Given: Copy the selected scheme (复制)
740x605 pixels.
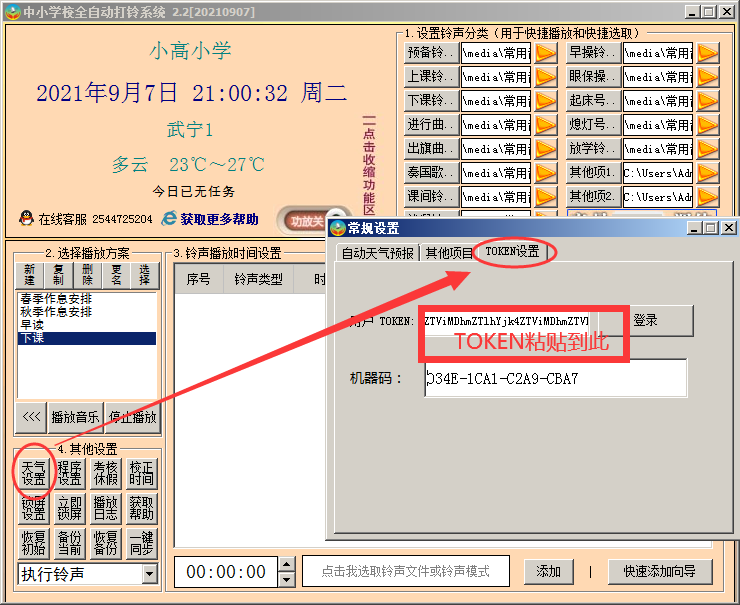Looking at the screenshot, I should [x=58, y=275].
